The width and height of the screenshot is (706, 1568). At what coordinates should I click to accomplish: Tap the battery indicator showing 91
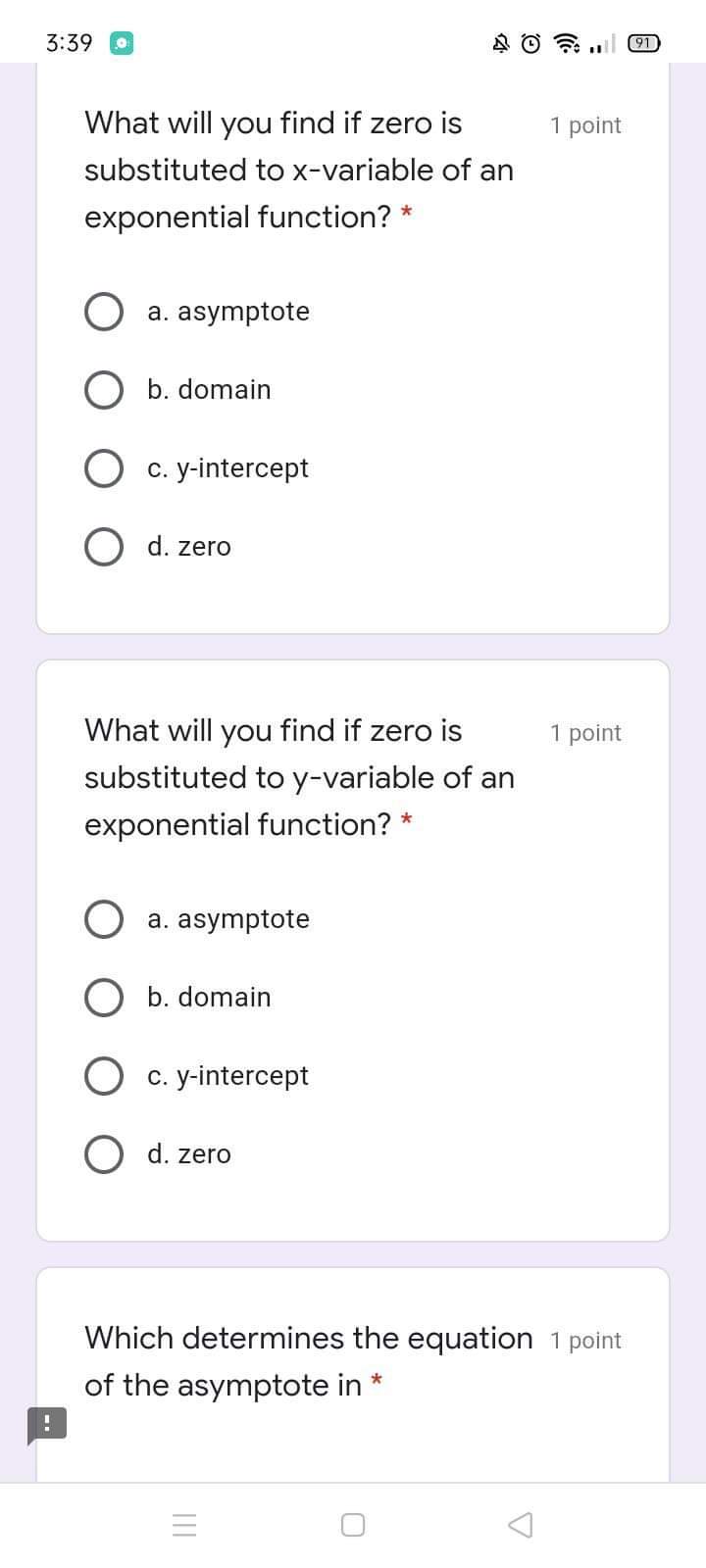tap(642, 42)
